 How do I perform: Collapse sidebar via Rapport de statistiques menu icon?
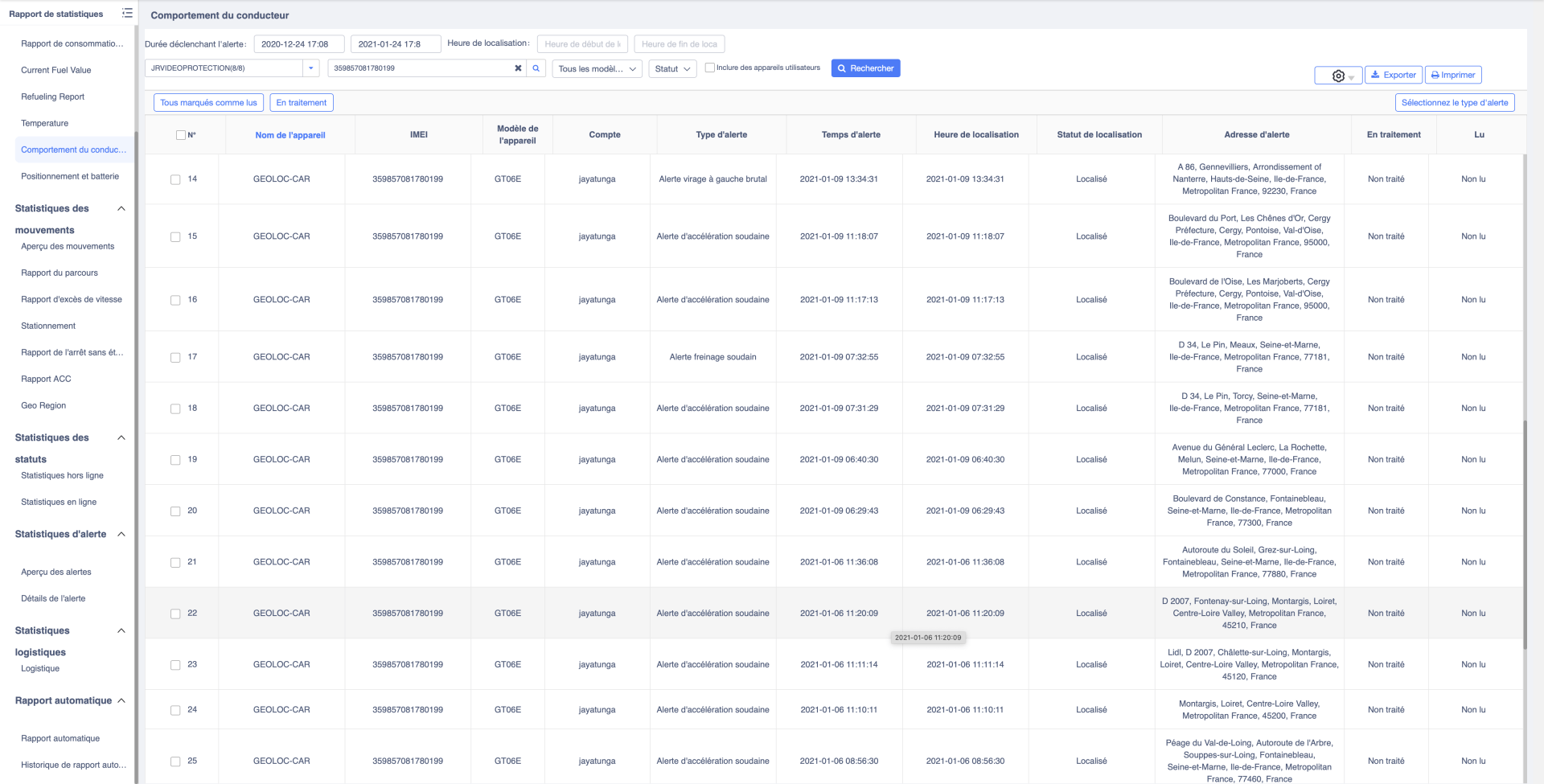127,14
